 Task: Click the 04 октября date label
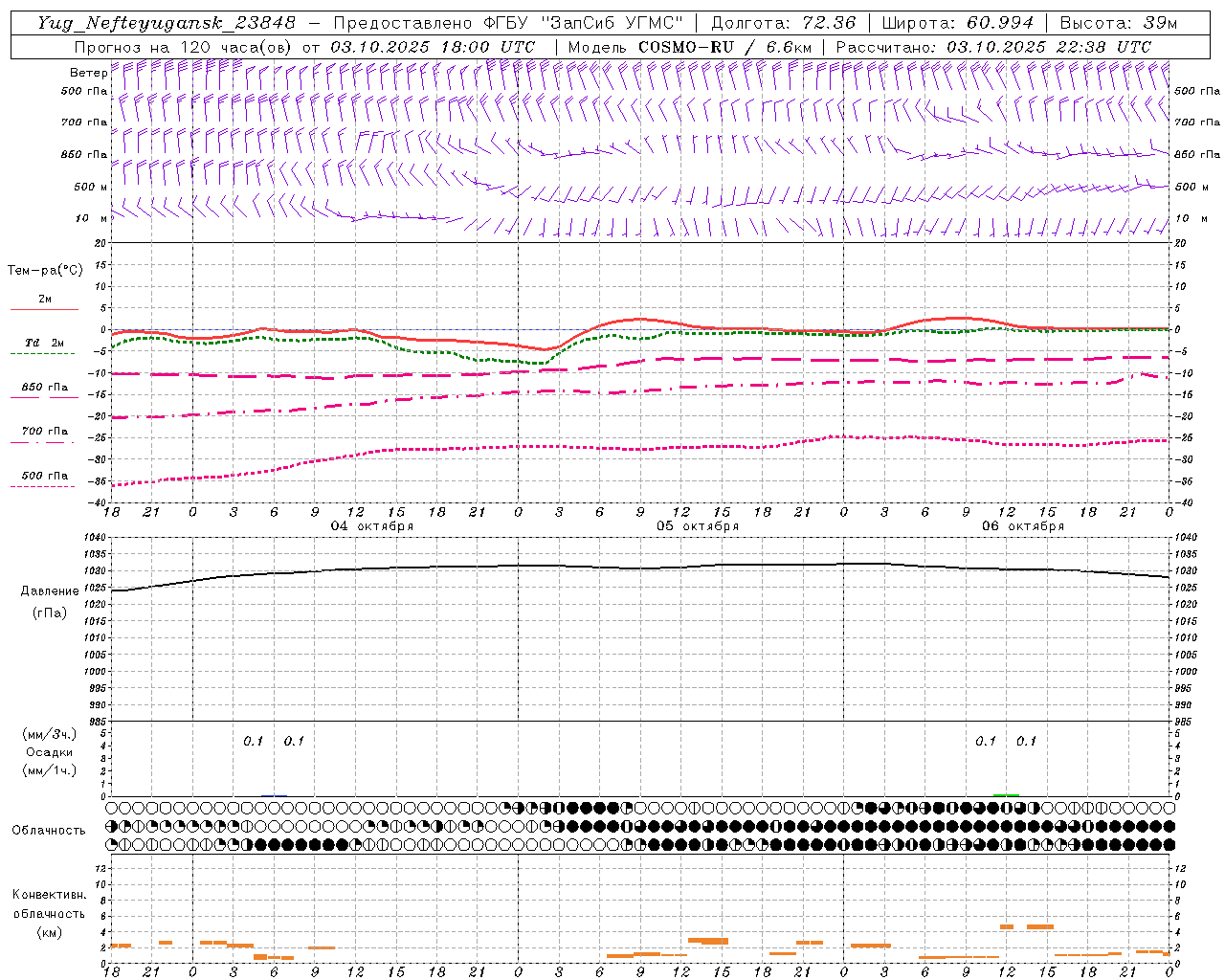pyautogui.click(x=372, y=526)
